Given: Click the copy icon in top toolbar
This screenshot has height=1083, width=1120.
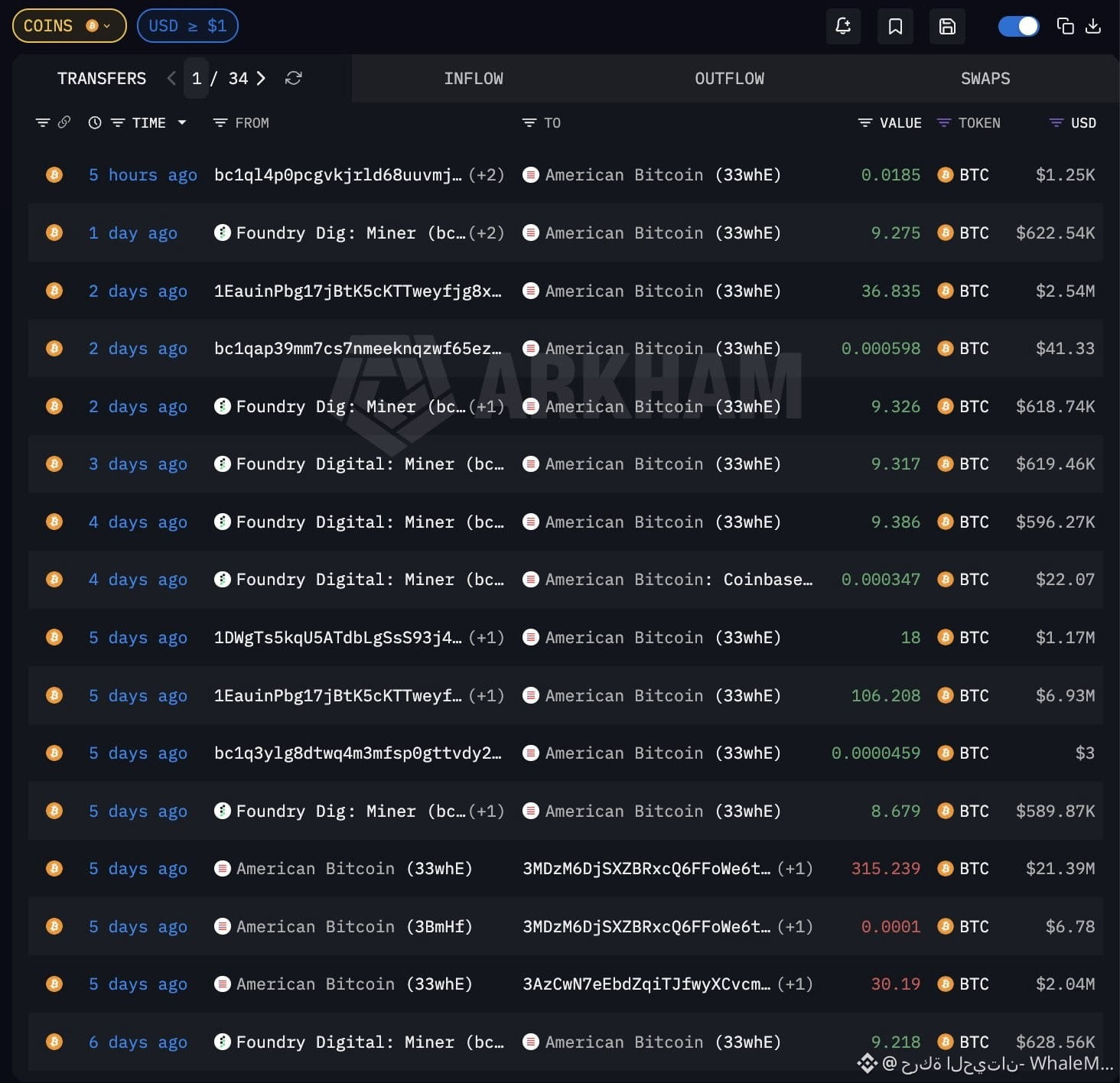Looking at the screenshot, I should (1065, 26).
